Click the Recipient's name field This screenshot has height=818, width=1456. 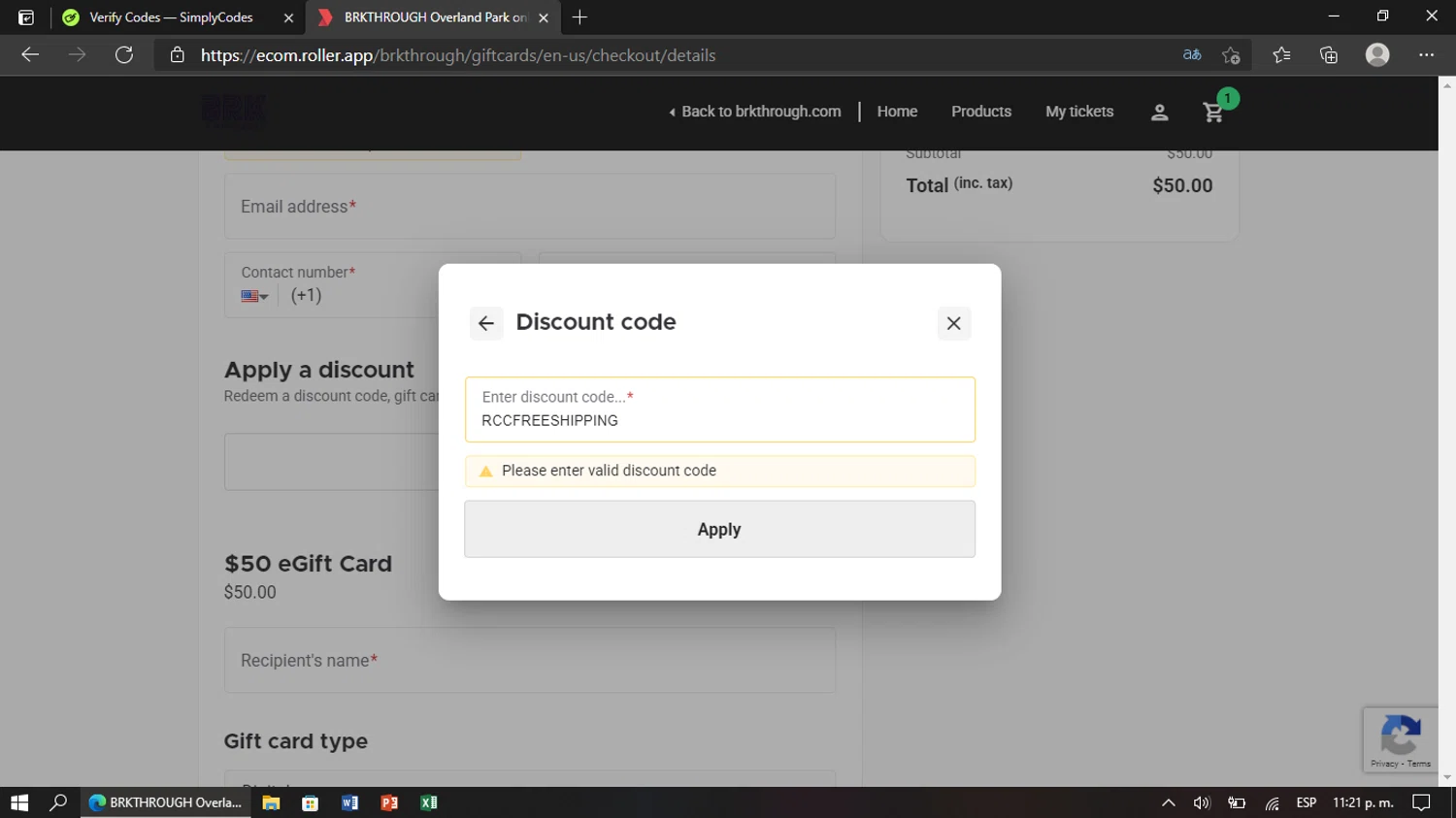pos(530,660)
